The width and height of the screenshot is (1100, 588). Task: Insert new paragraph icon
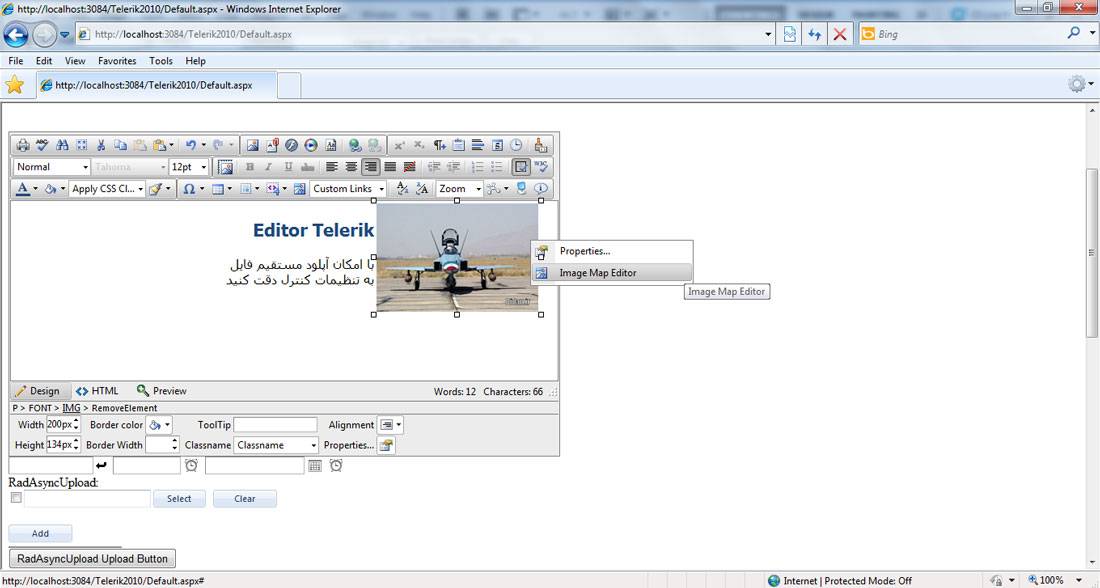pos(439,145)
